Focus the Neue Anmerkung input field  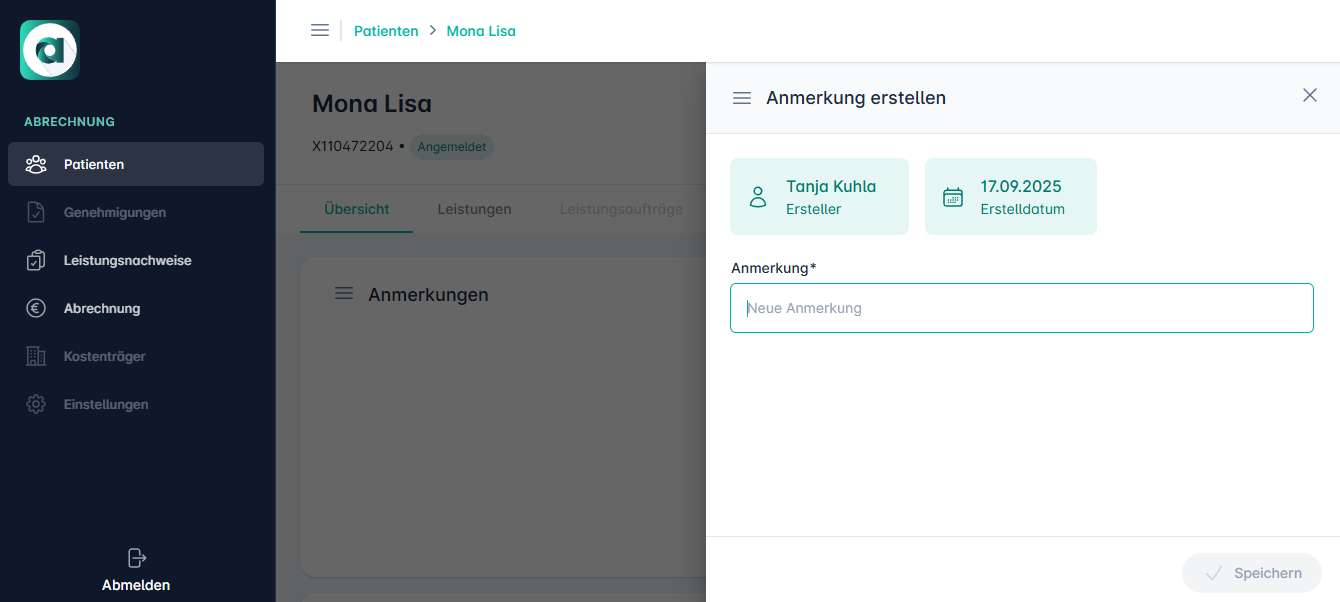coord(1021,308)
